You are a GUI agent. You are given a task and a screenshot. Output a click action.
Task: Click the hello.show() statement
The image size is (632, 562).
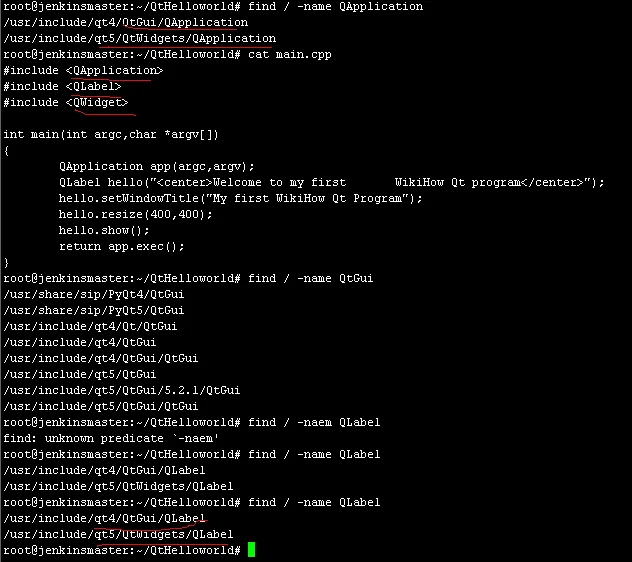click(x=104, y=231)
